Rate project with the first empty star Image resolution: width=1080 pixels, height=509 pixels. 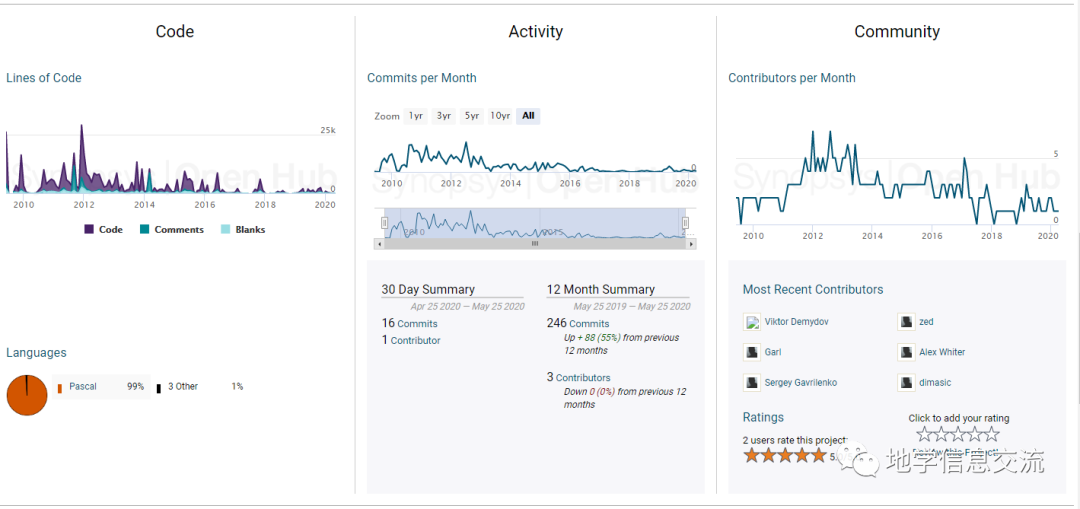pyautogui.click(x=924, y=434)
